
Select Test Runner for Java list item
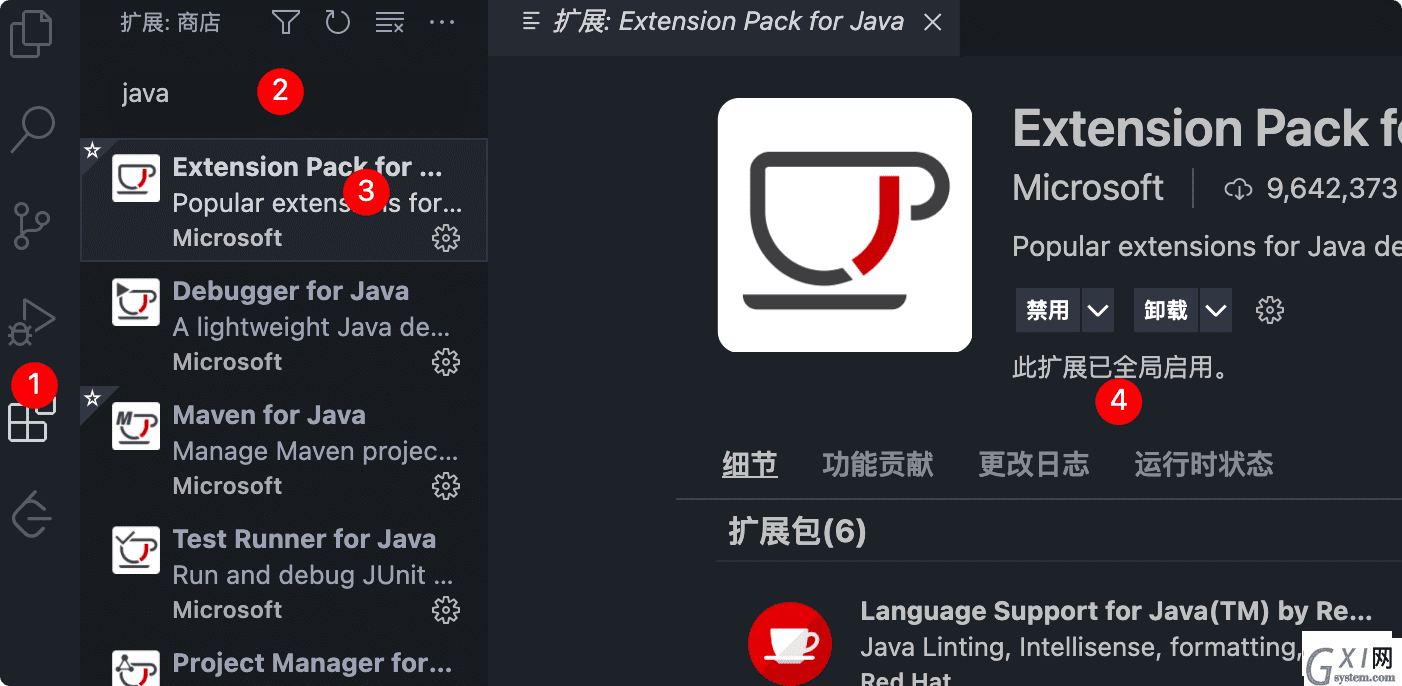[284, 572]
